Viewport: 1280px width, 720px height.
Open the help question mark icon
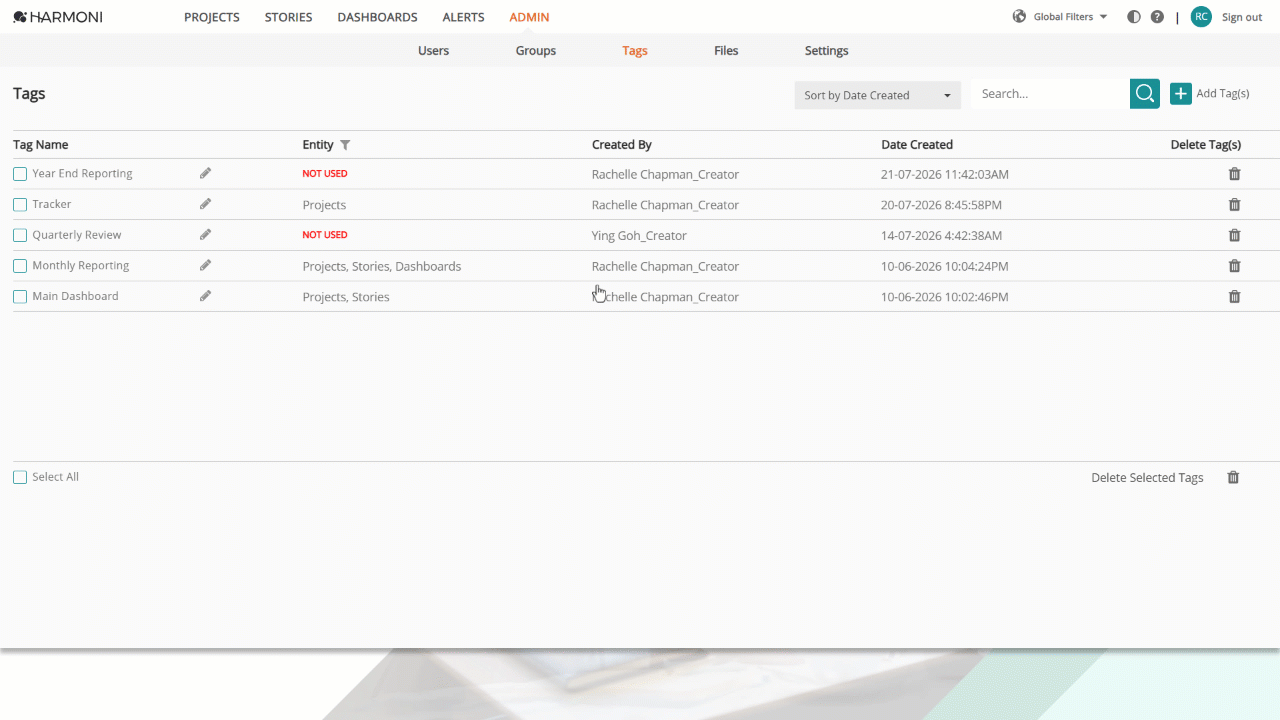tap(1157, 17)
